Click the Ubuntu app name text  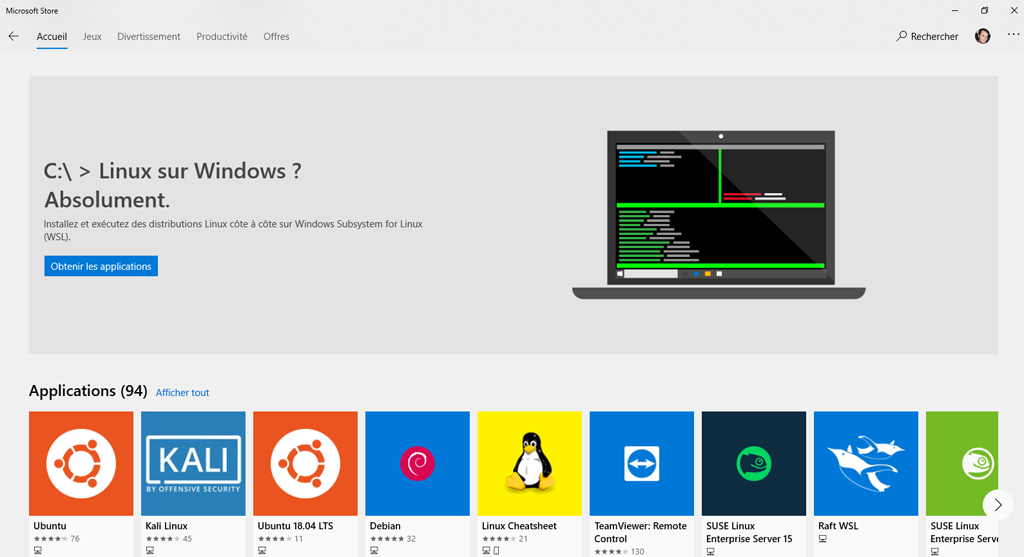pos(50,526)
